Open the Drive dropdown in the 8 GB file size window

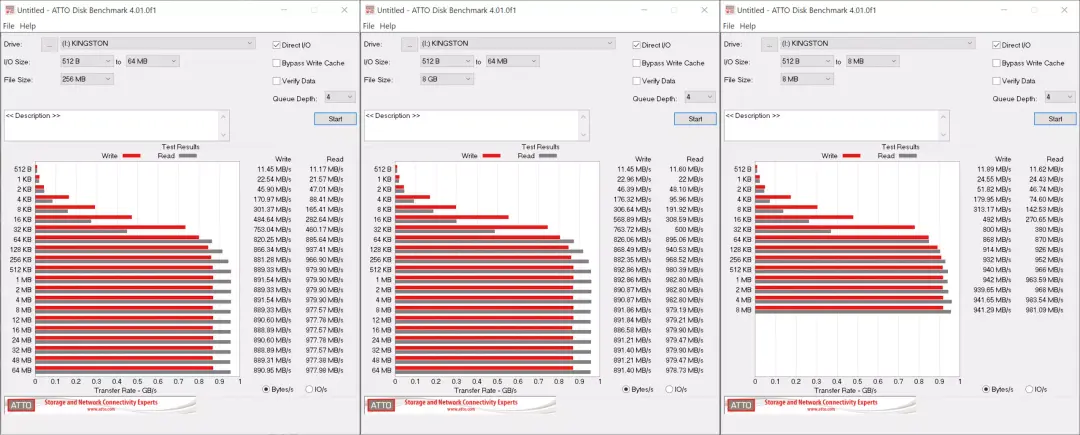point(518,43)
